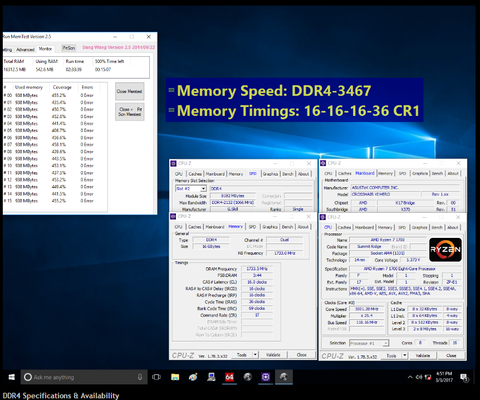Screen dimensions: 480x400
Task: Click the purple CPU-Z taskbar icon
Action: tap(265, 377)
